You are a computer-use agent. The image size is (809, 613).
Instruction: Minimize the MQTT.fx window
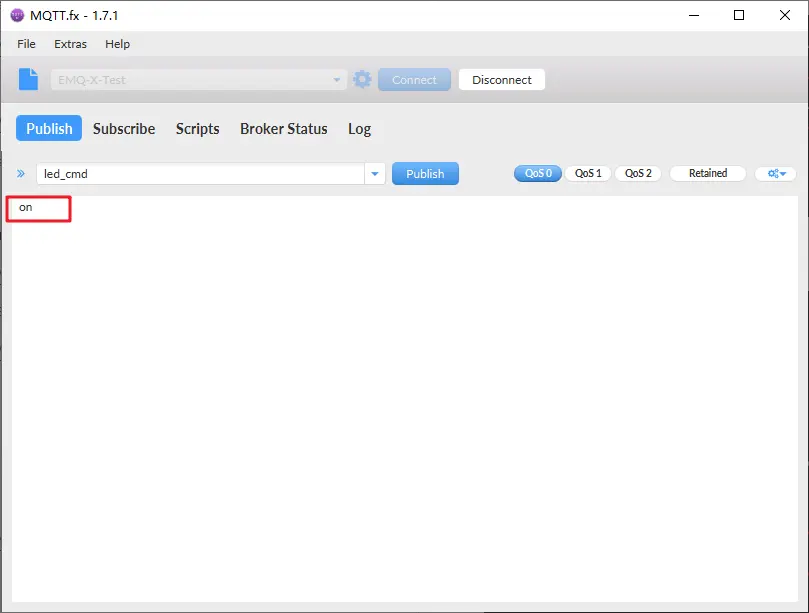[x=694, y=15]
